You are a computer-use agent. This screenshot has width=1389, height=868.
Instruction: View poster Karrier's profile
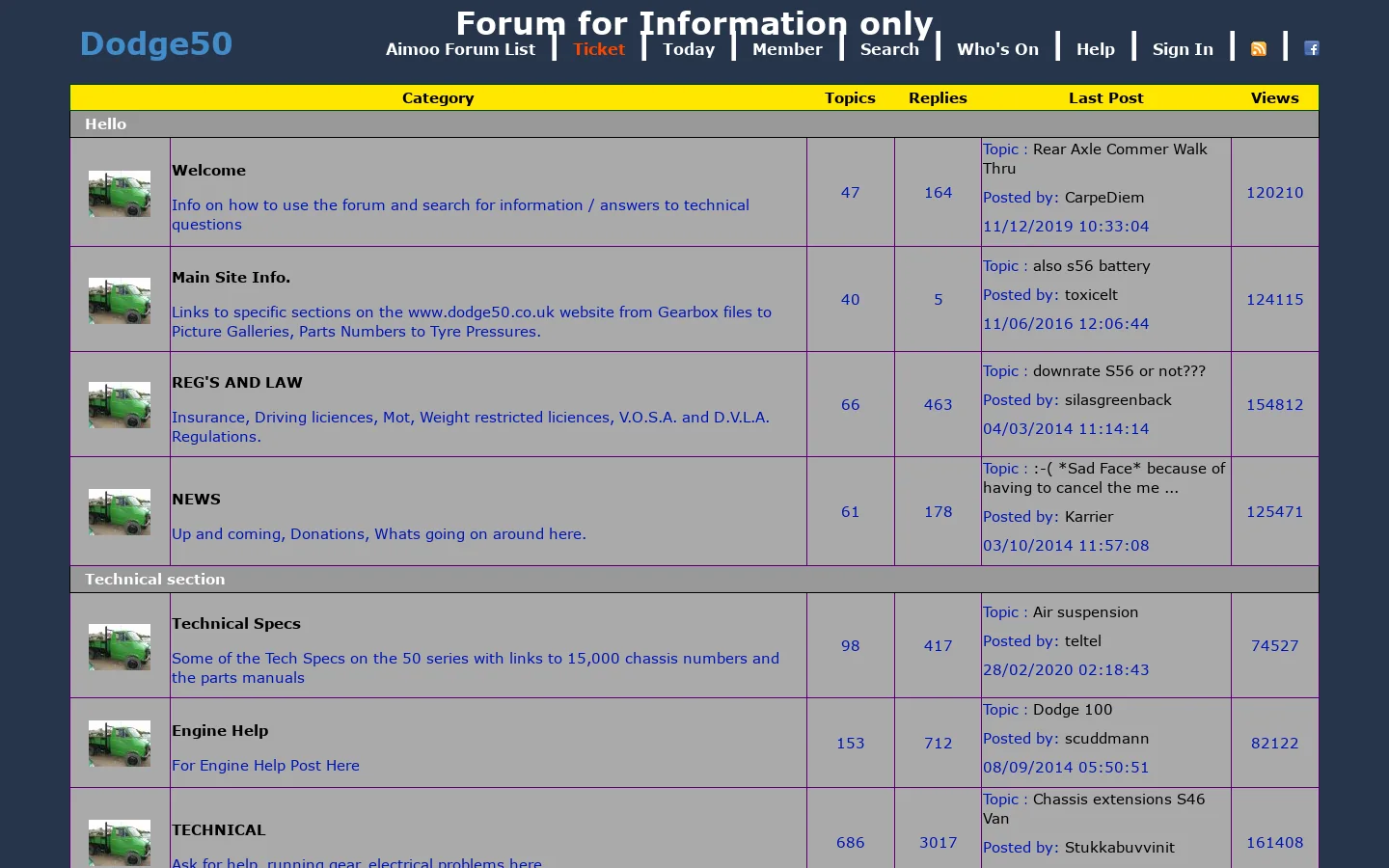point(1089,517)
